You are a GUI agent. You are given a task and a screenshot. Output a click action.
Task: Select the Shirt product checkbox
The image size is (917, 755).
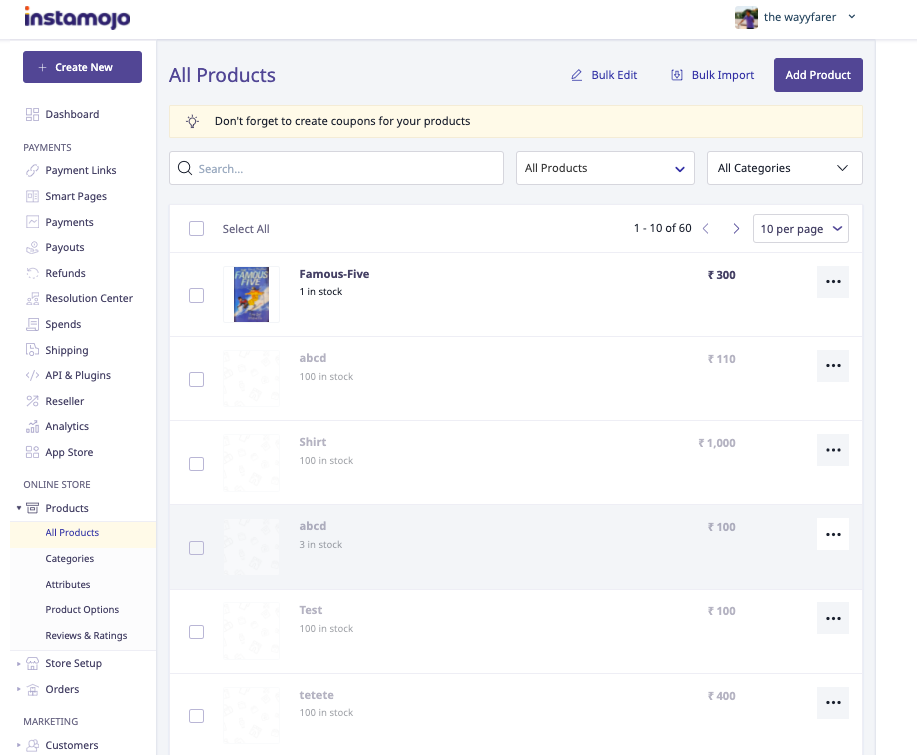196,464
